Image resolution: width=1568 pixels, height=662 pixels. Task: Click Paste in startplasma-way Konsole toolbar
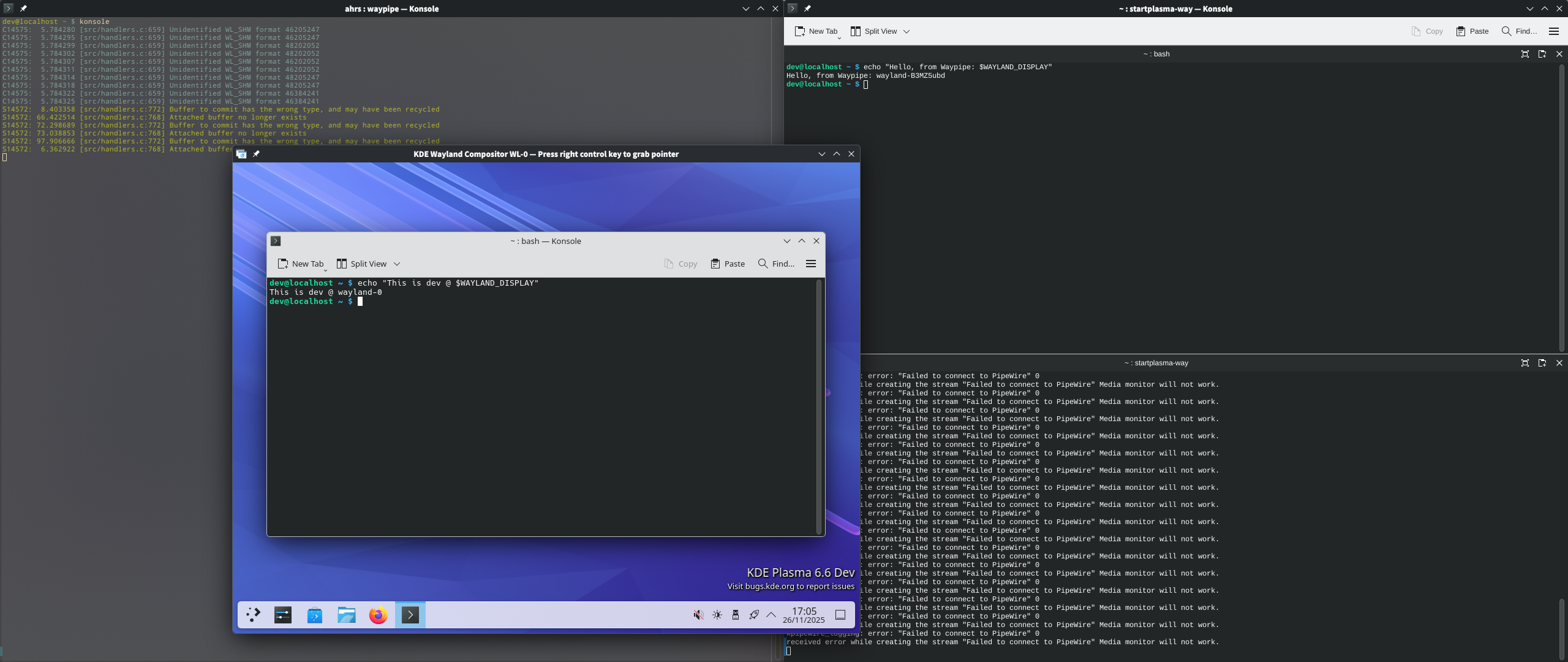(1472, 31)
